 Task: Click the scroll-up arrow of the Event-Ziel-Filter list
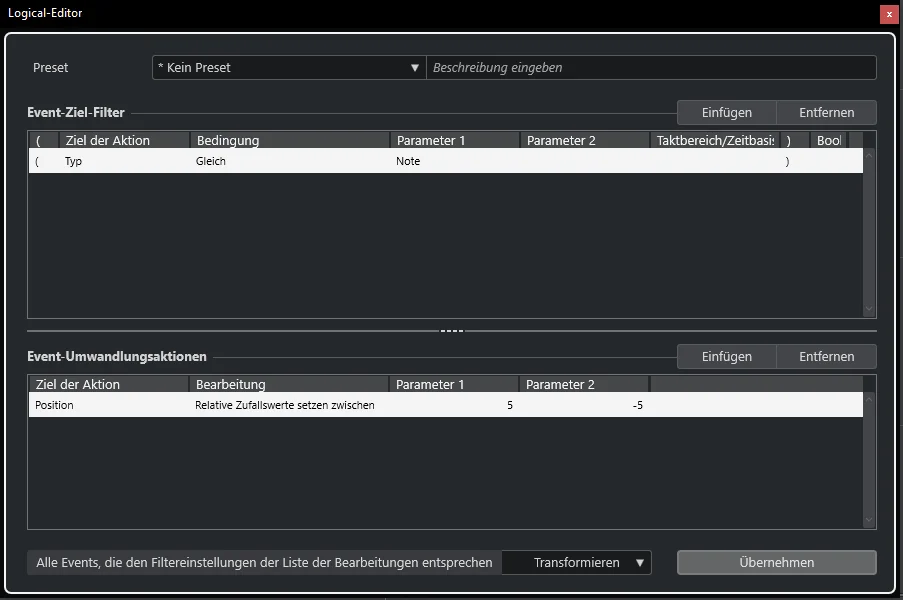(x=869, y=155)
